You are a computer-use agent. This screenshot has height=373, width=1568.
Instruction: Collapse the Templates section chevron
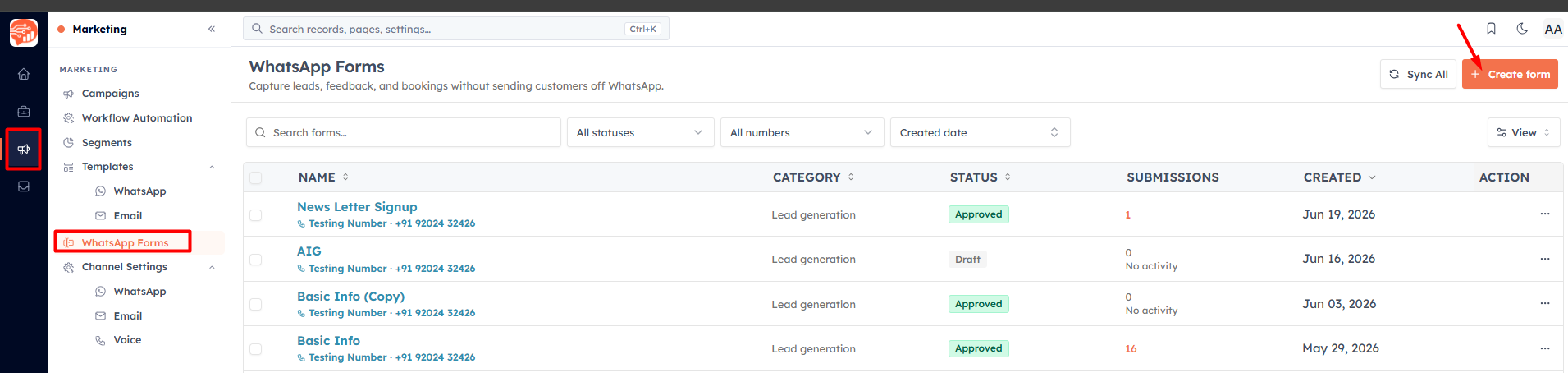(212, 167)
